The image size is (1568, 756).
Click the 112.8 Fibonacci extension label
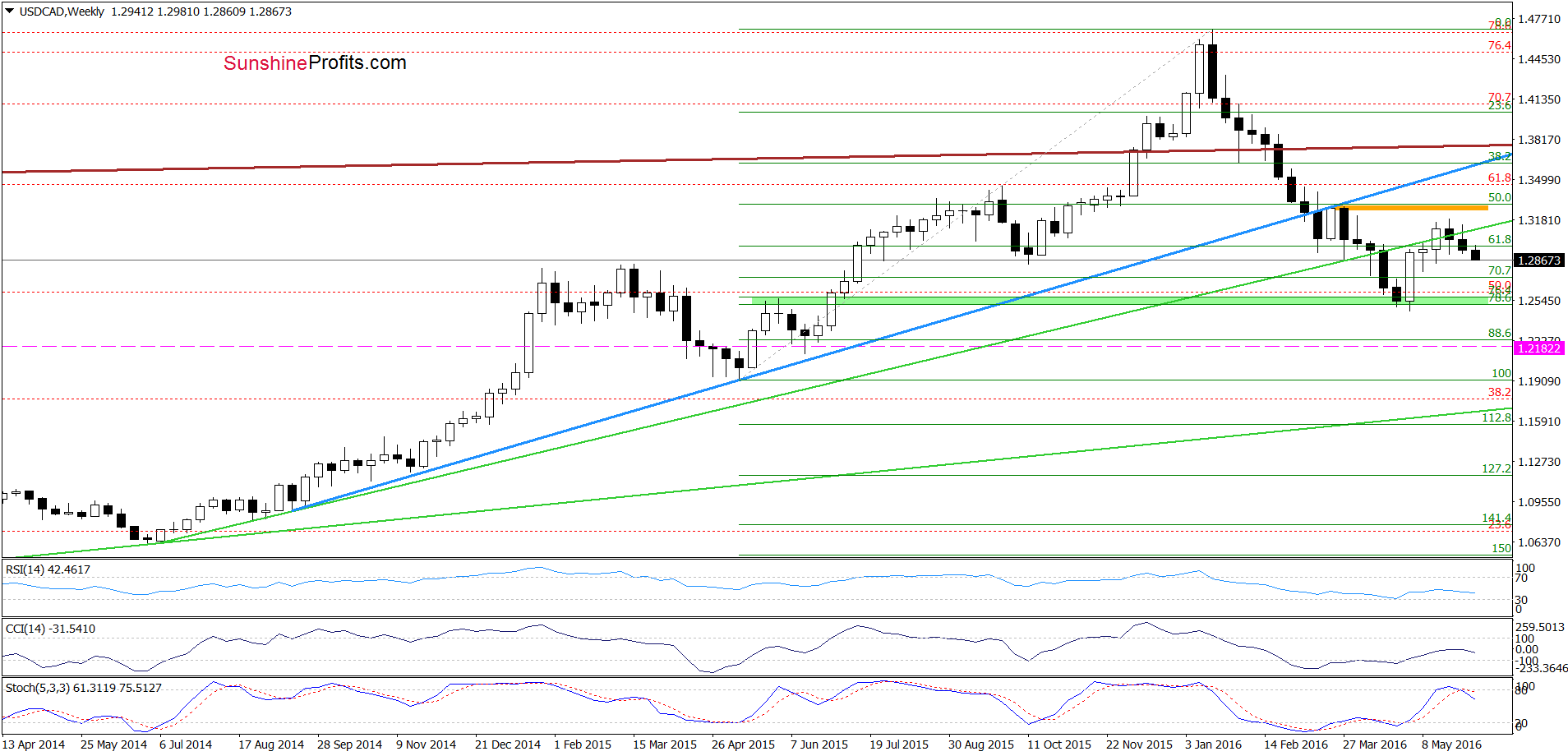[x=1497, y=417]
